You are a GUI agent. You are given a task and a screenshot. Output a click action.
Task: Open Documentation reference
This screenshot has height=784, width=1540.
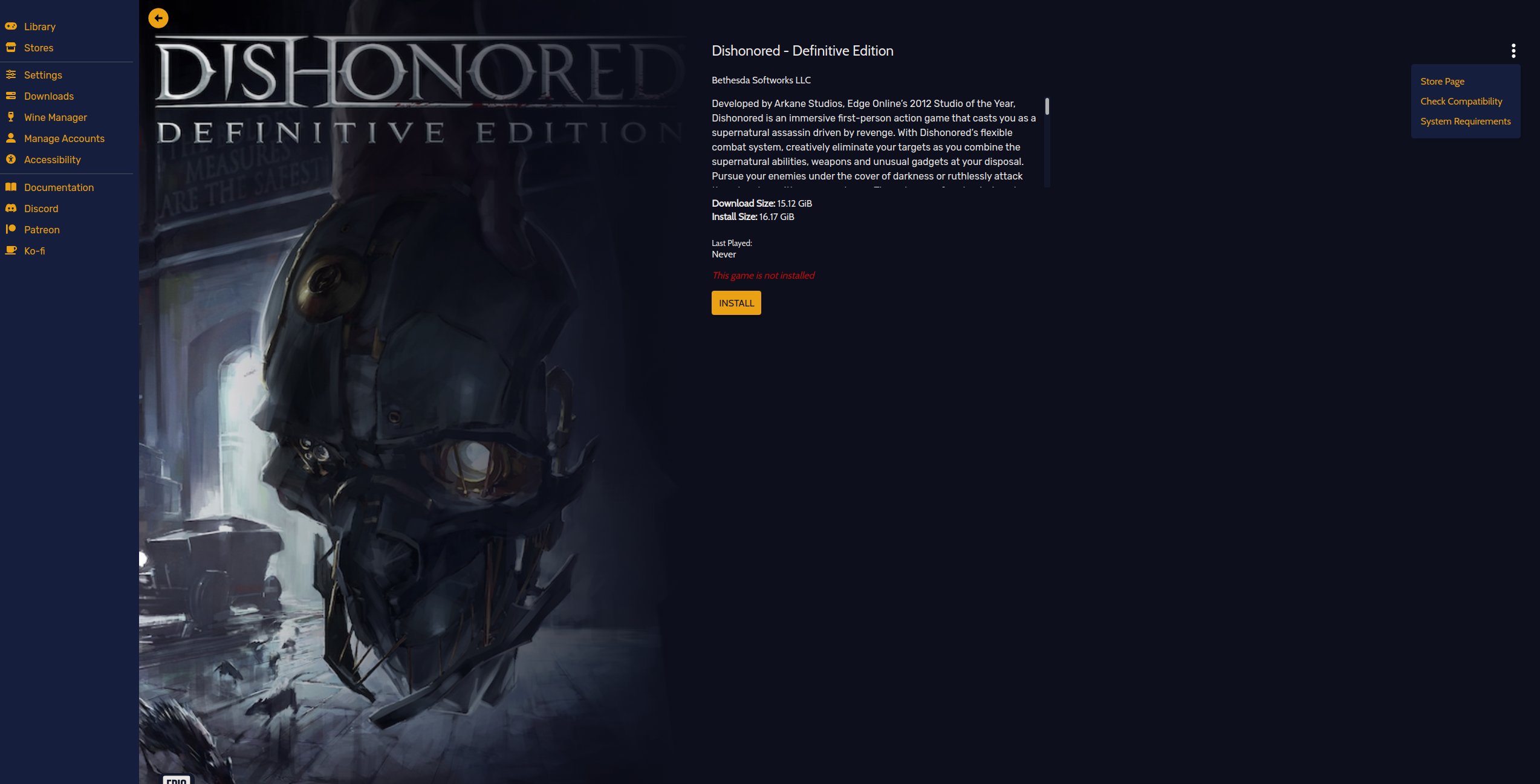point(59,187)
